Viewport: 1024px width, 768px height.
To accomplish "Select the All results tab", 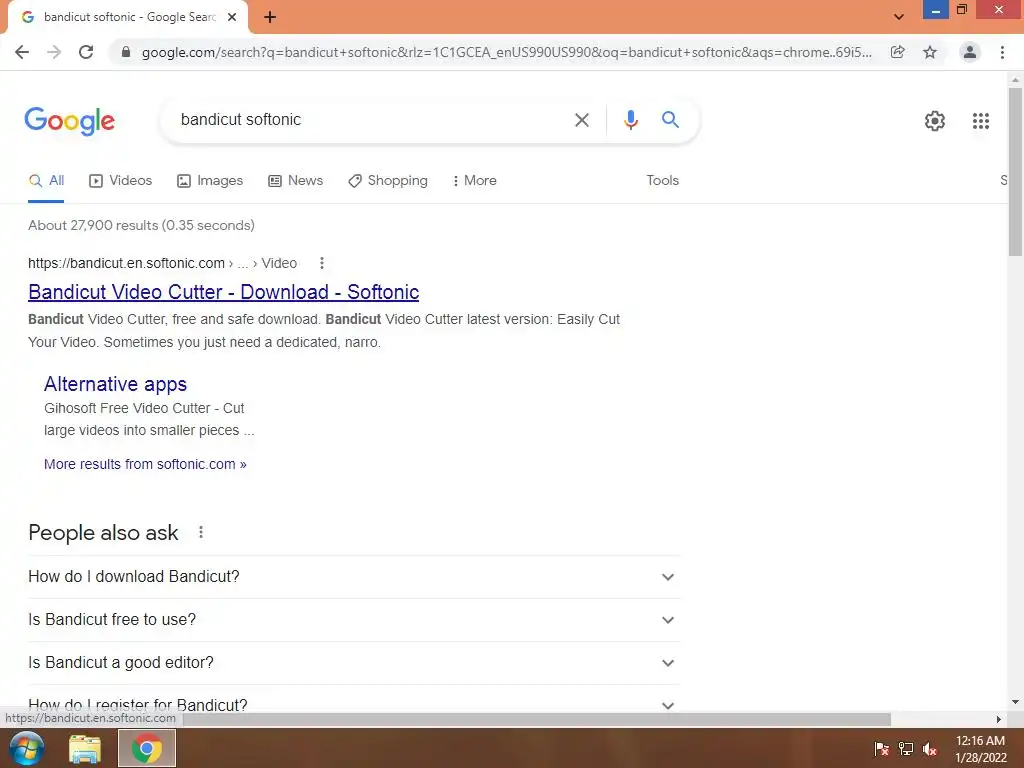I will (x=46, y=181).
